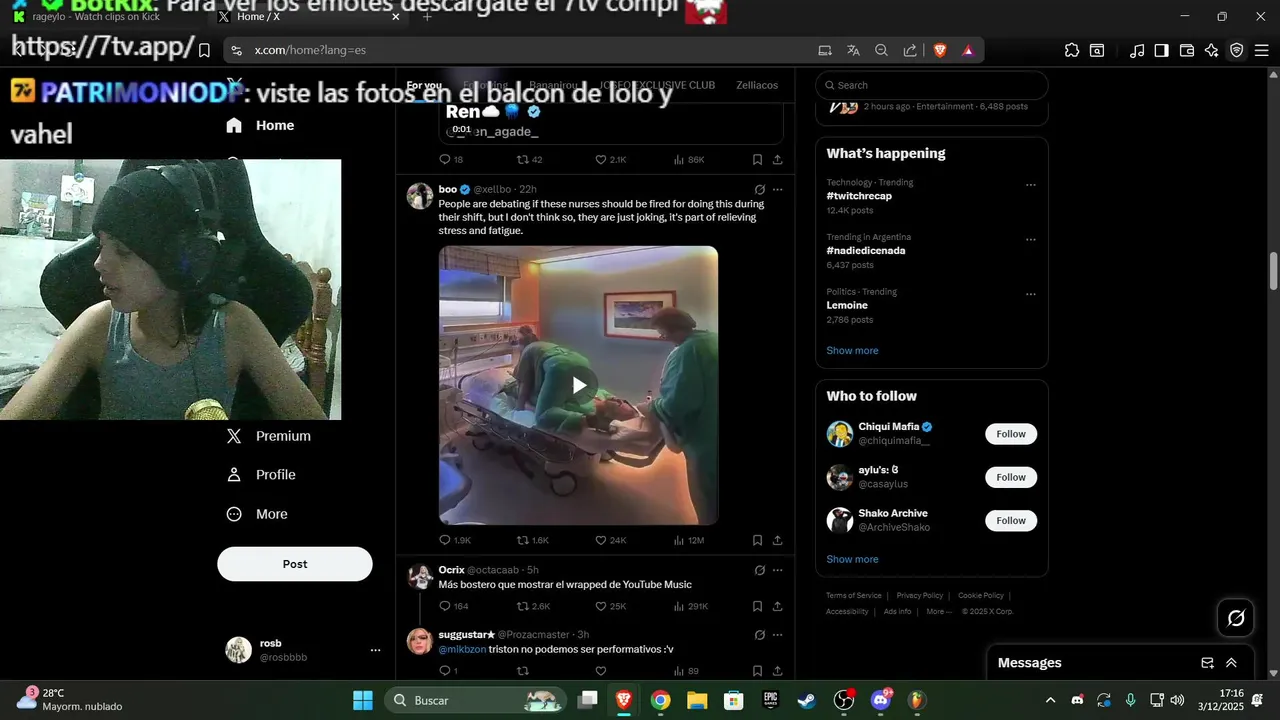
Task: Open Terms of Service footer link
Action: pyautogui.click(x=854, y=596)
